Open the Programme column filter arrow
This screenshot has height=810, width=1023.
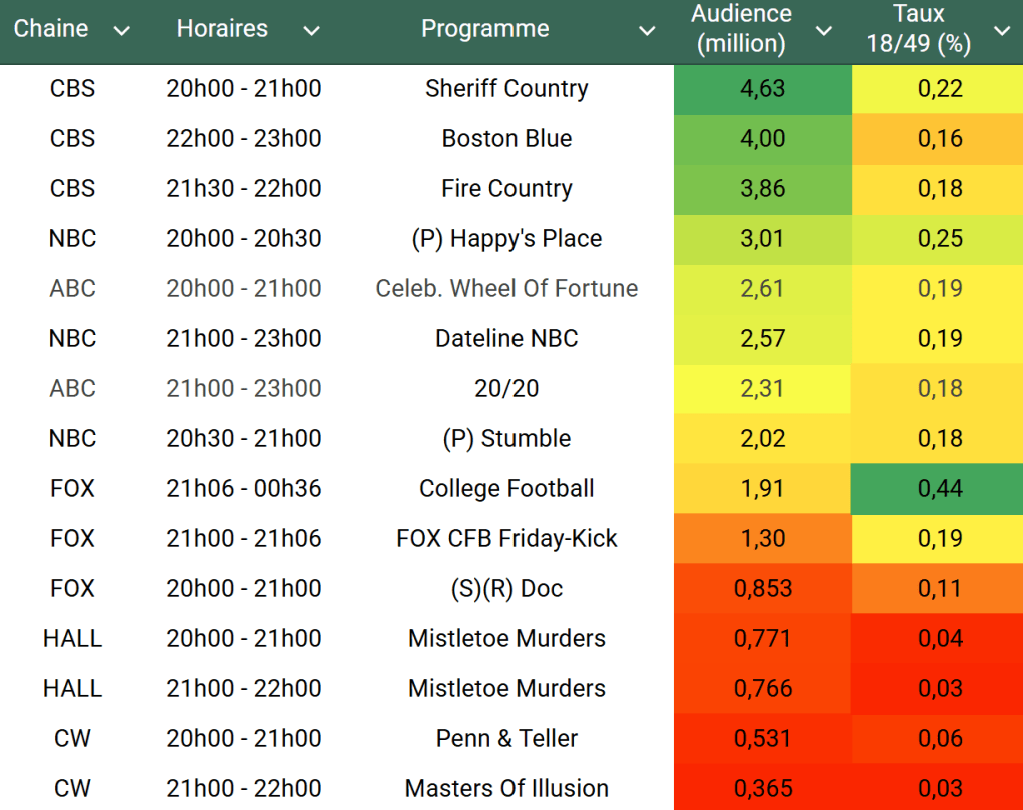(647, 31)
